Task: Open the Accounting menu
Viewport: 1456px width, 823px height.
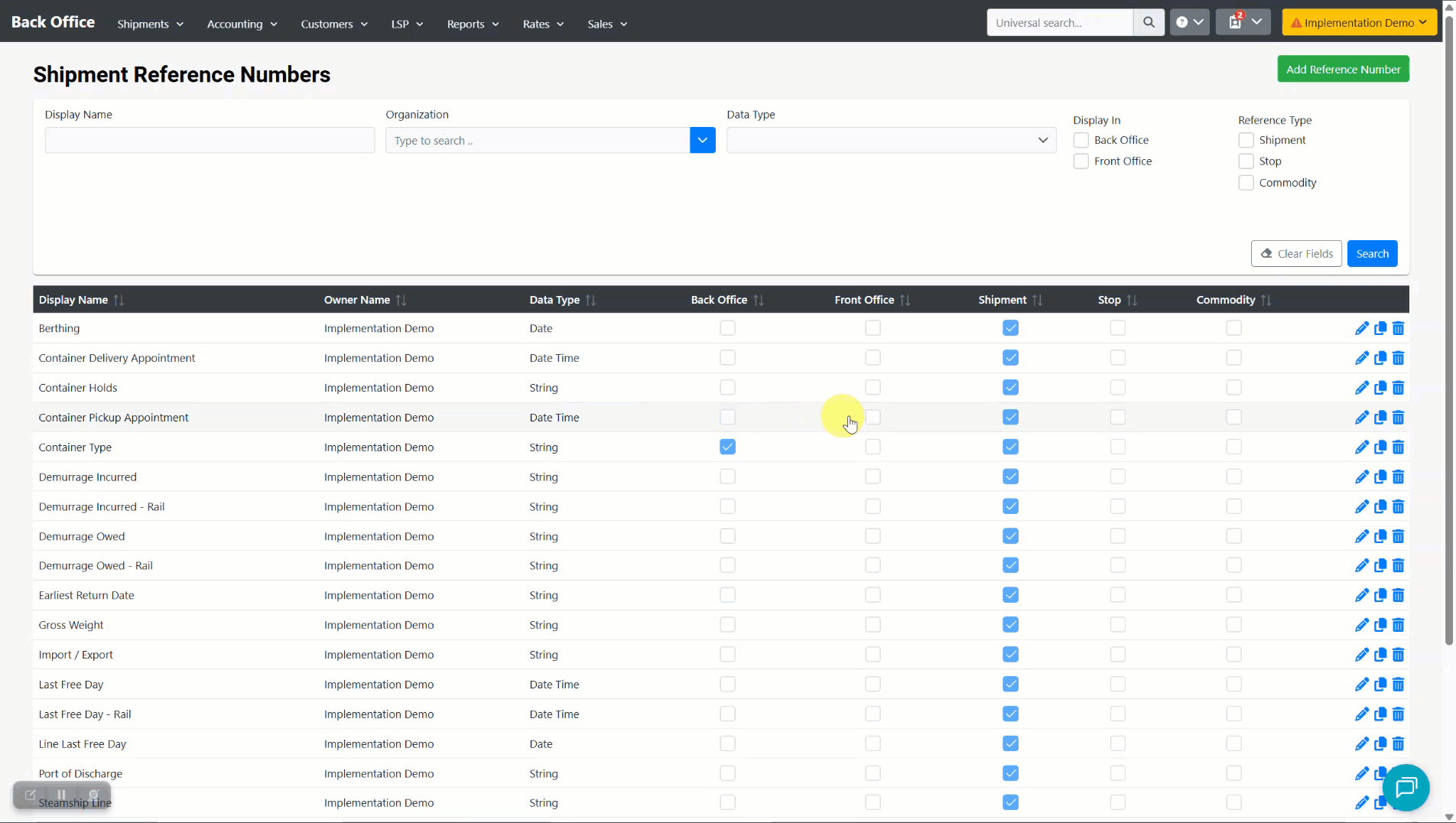Action: pos(242,24)
